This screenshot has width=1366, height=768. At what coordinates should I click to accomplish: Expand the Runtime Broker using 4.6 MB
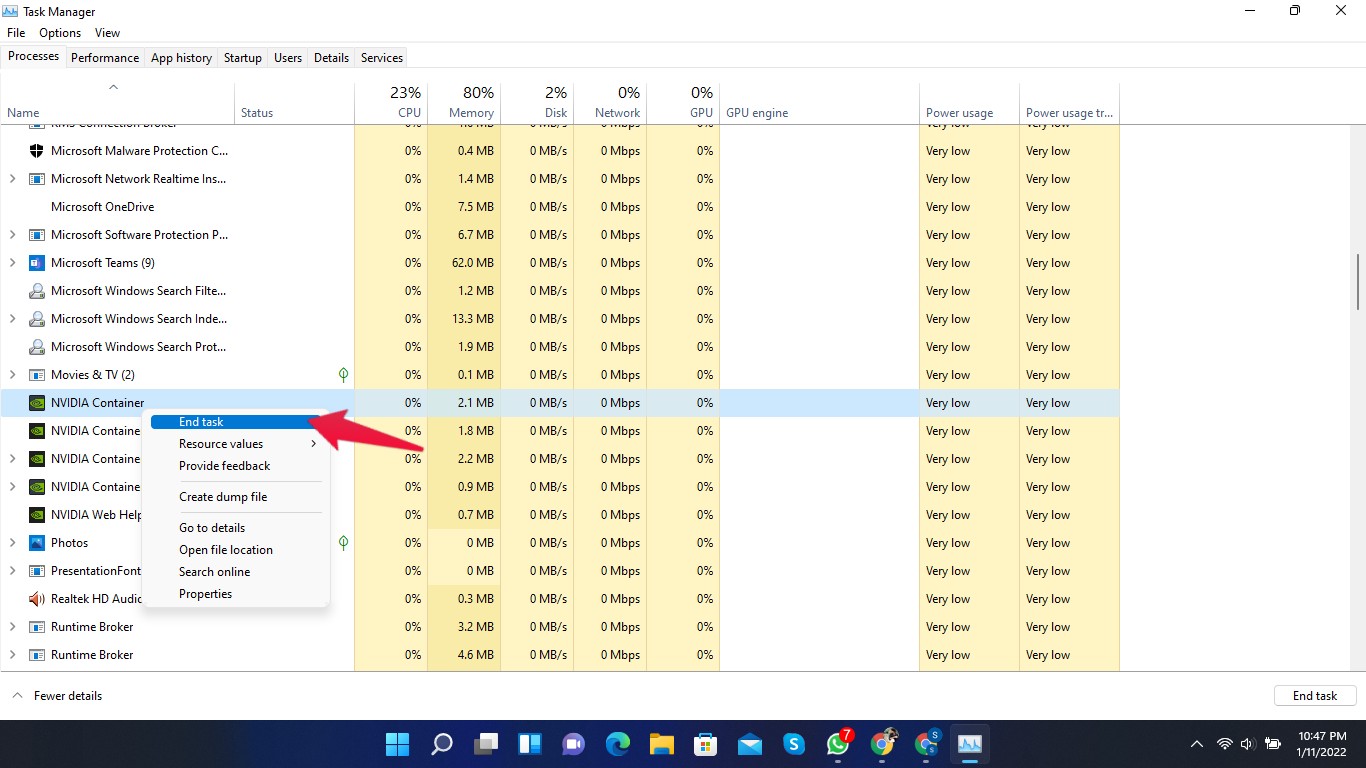point(12,655)
